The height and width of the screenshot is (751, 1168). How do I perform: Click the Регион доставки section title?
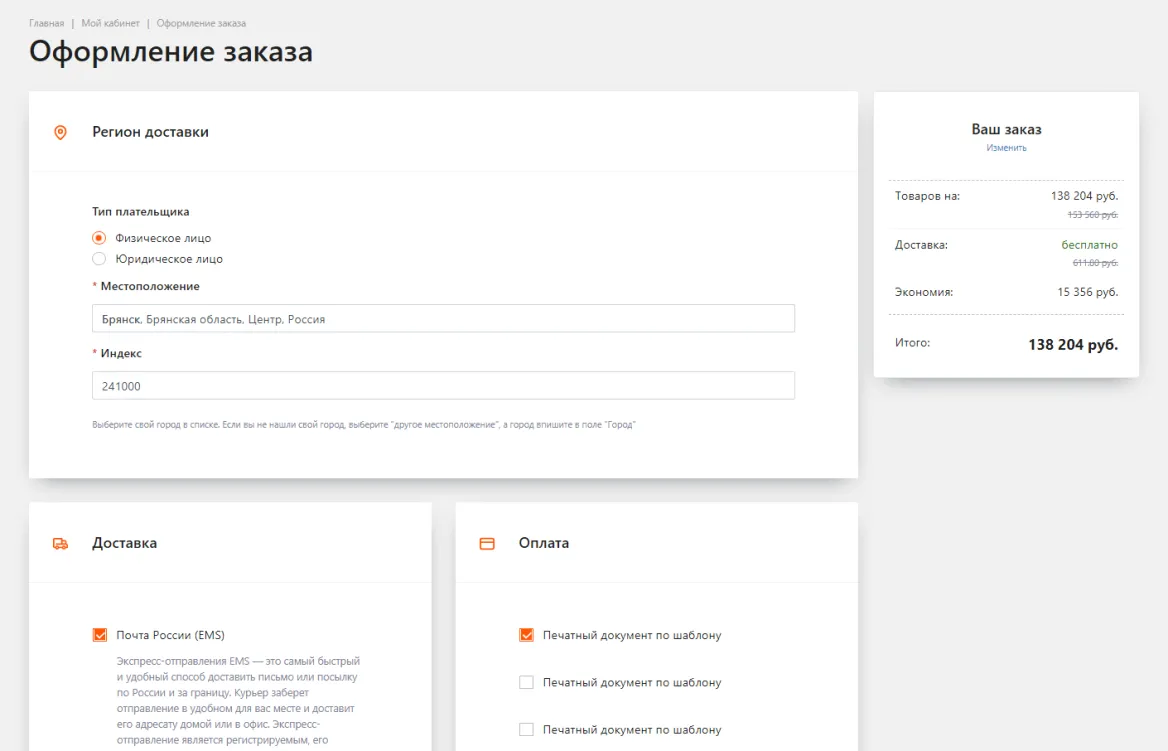click(x=150, y=132)
